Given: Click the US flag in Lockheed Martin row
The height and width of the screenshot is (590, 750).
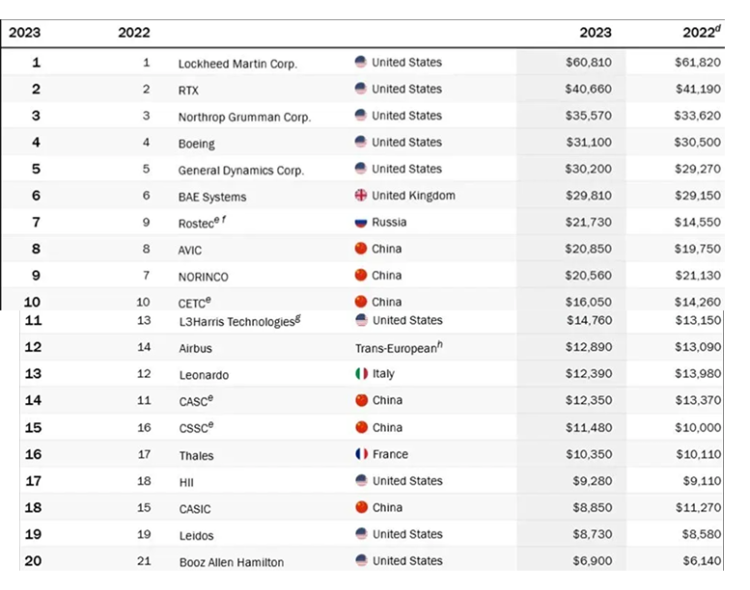Looking at the screenshot, I should coord(361,62).
